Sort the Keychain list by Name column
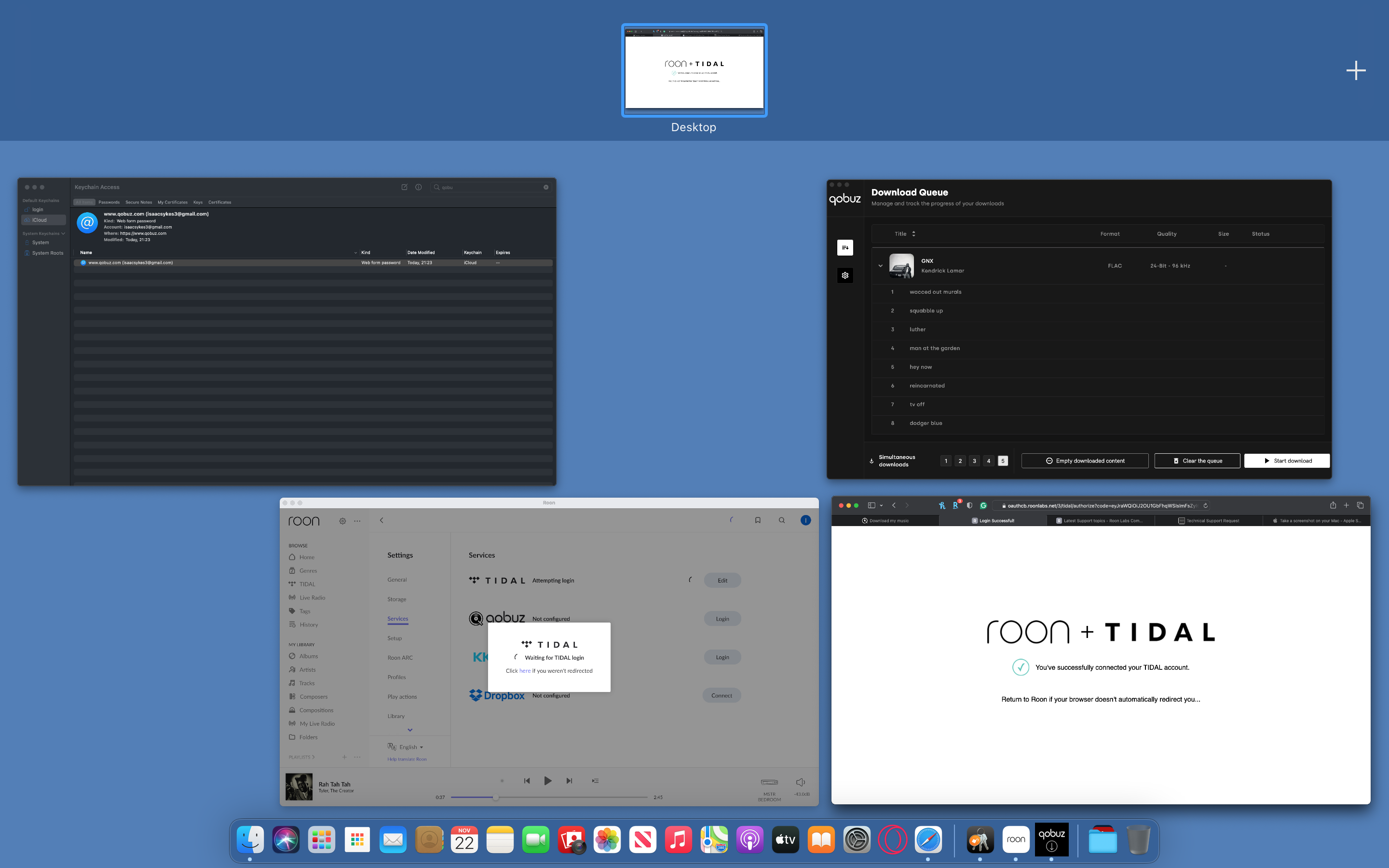1389x868 pixels. point(218,253)
